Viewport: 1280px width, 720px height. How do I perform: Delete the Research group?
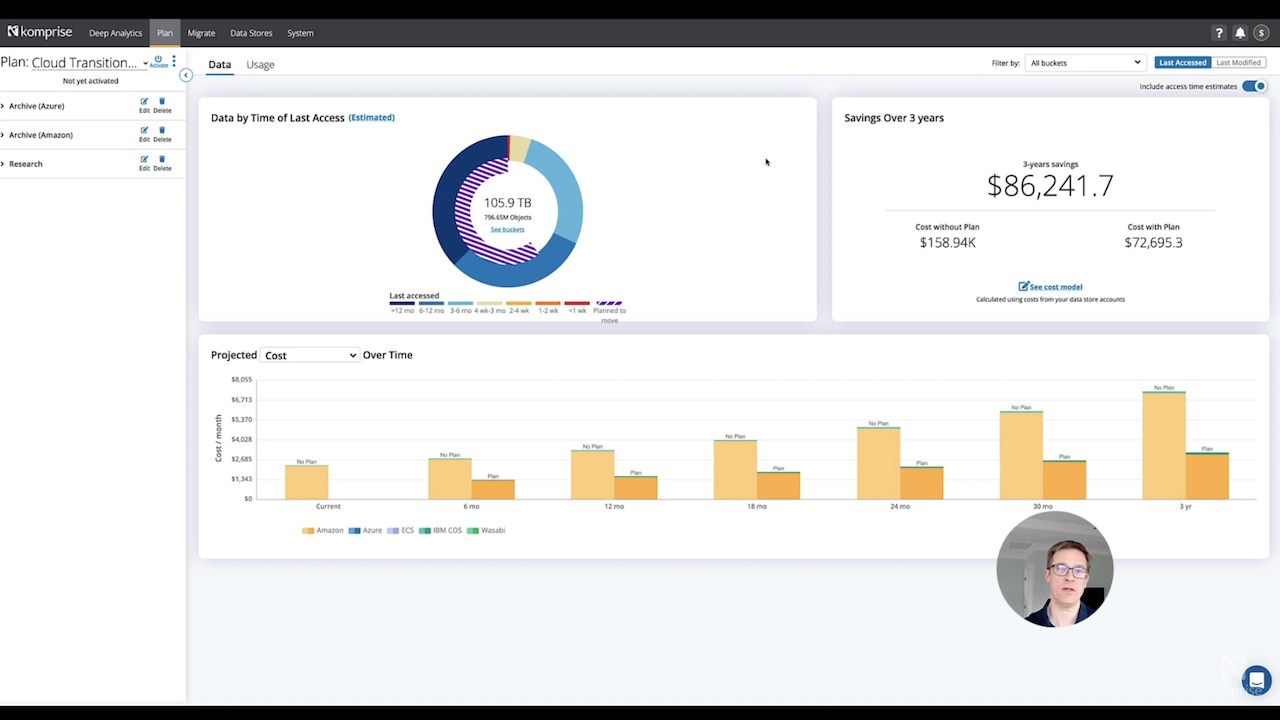[162, 163]
